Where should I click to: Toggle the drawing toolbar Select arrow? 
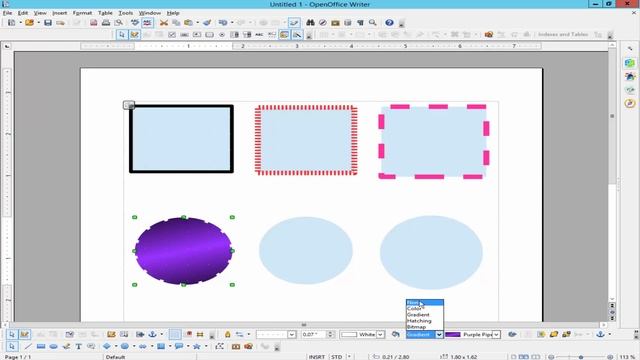(x=12, y=347)
